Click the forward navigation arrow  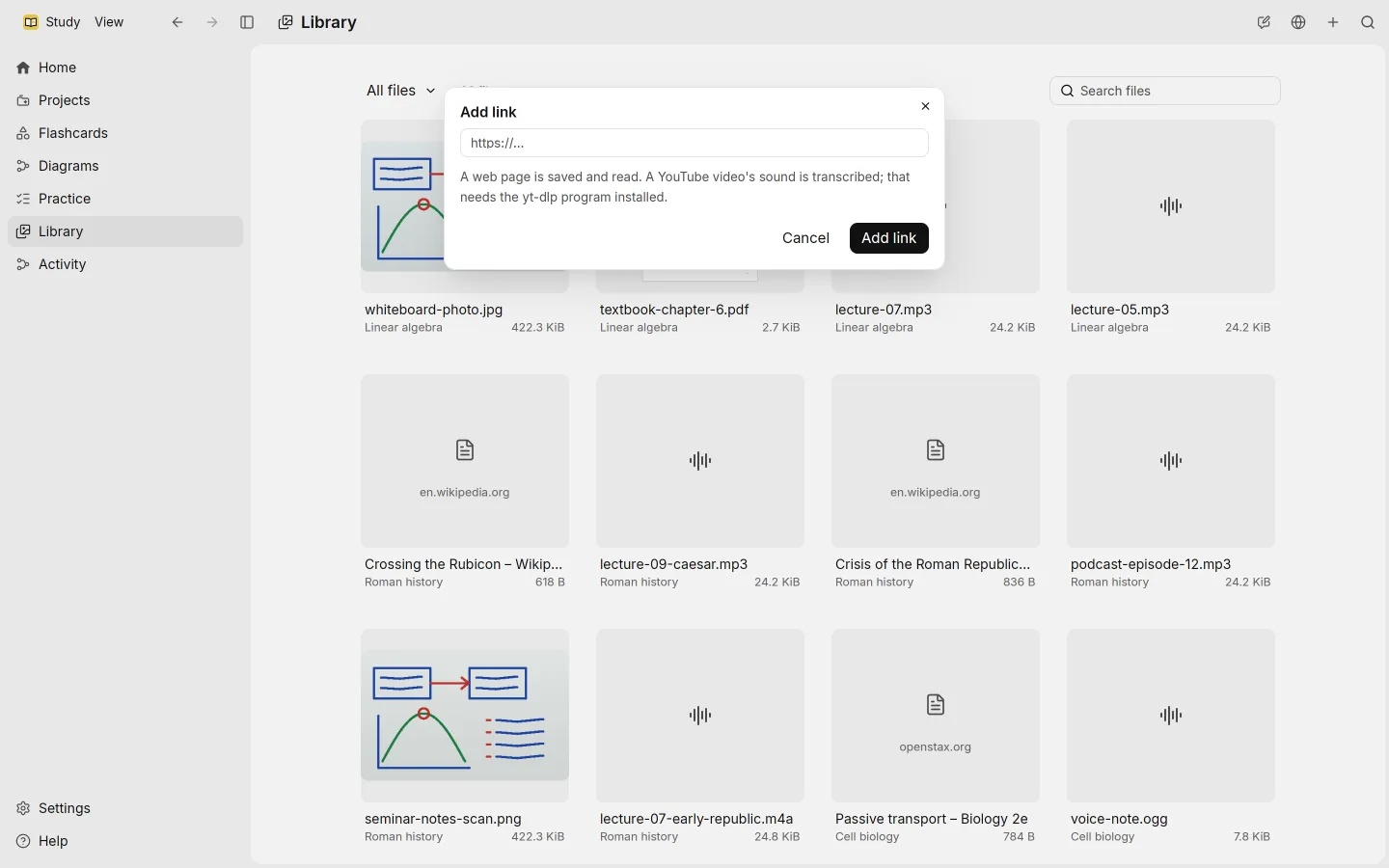pos(212,22)
